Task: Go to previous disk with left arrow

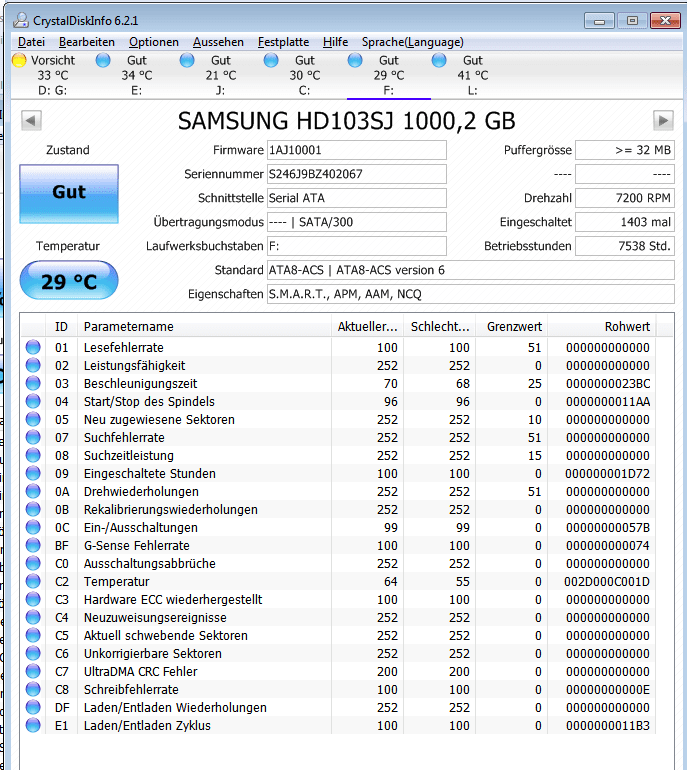Action: click(31, 120)
